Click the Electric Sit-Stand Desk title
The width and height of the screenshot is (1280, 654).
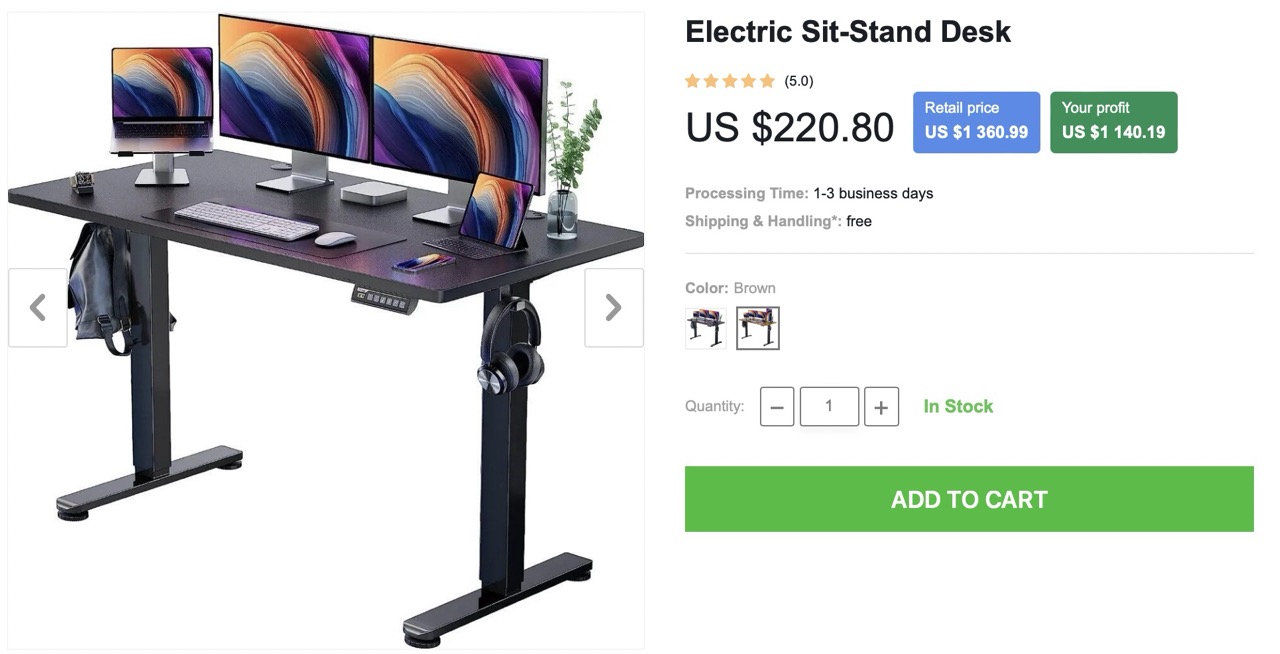click(x=848, y=32)
